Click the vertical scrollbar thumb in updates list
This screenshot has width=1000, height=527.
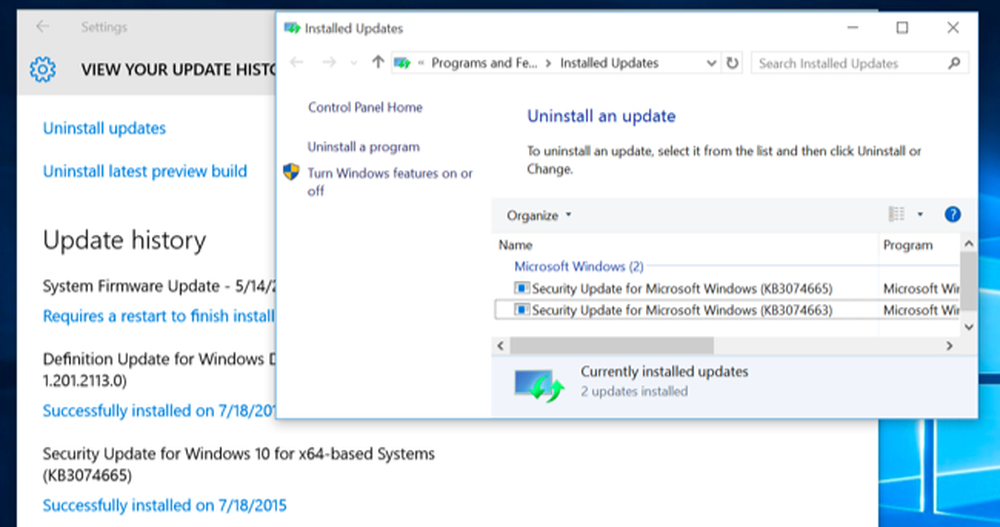click(x=968, y=281)
